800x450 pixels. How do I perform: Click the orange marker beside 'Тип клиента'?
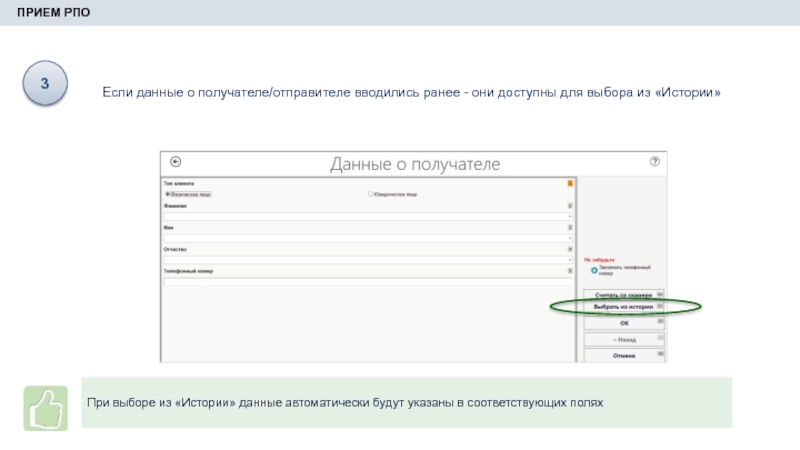pyautogui.click(x=570, y=183)
